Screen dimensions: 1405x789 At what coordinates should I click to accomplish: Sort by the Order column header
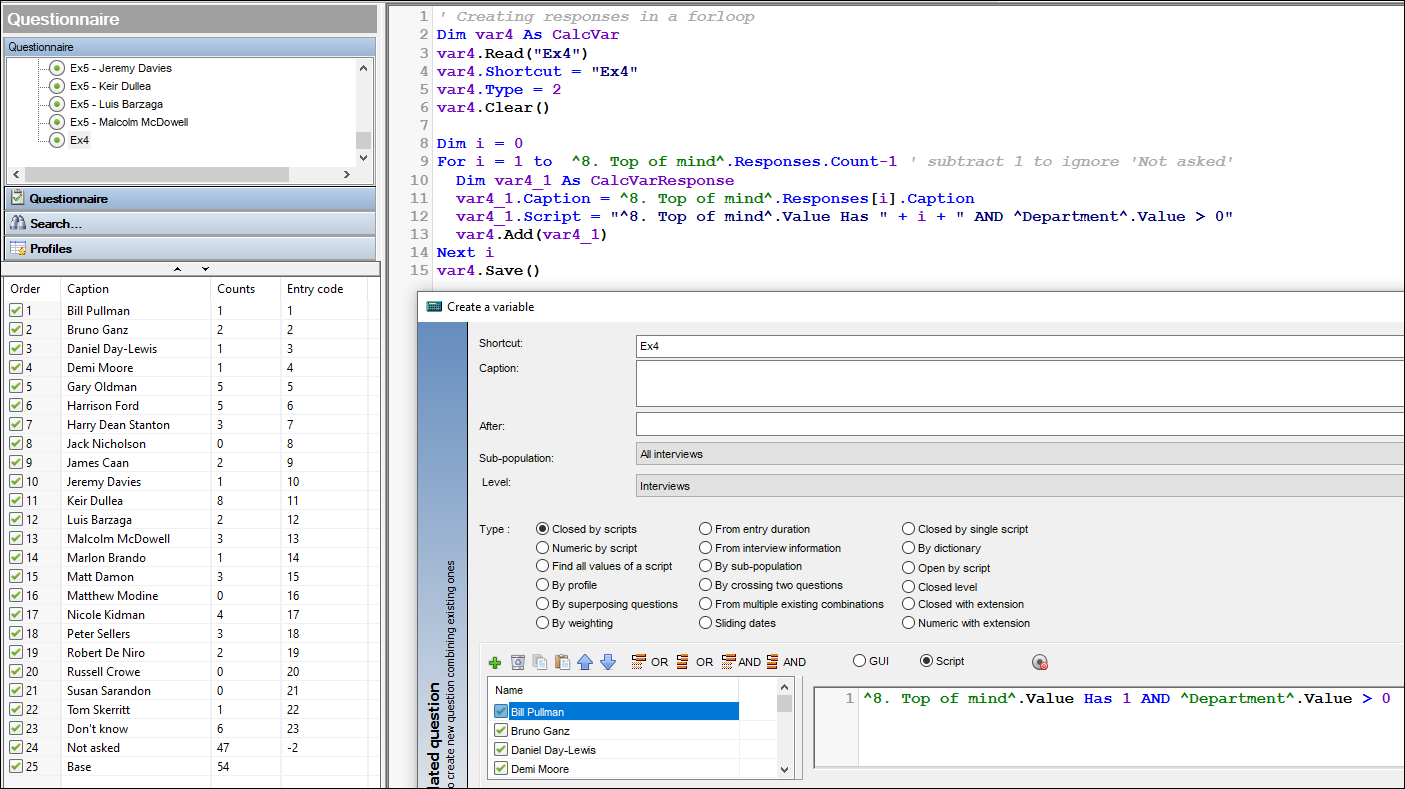pyautogui.click(x=33, y=289)
